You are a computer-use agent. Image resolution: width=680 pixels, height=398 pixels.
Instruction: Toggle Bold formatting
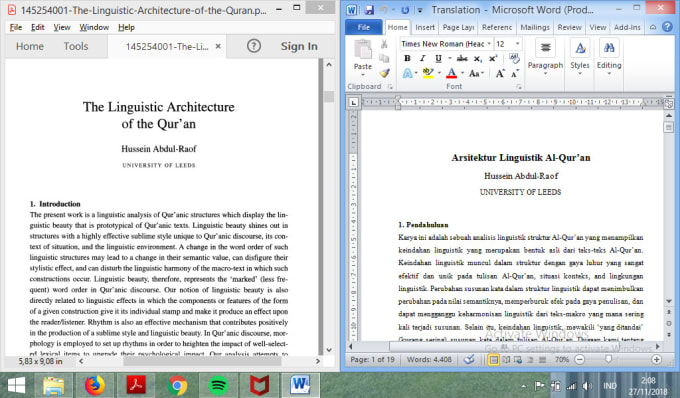pyautogui.click(x=407, y=58)
